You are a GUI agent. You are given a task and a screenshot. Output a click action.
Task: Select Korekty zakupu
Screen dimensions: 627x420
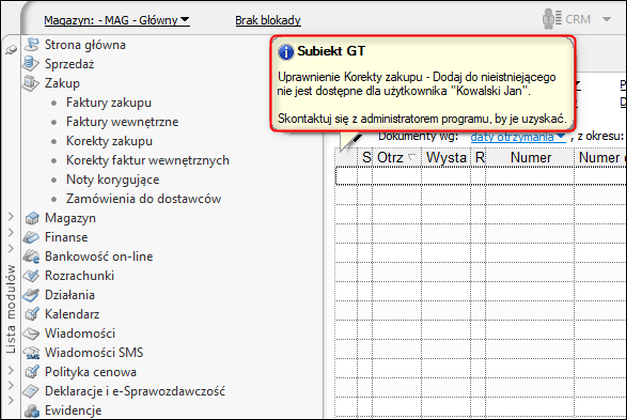point(109,141)
